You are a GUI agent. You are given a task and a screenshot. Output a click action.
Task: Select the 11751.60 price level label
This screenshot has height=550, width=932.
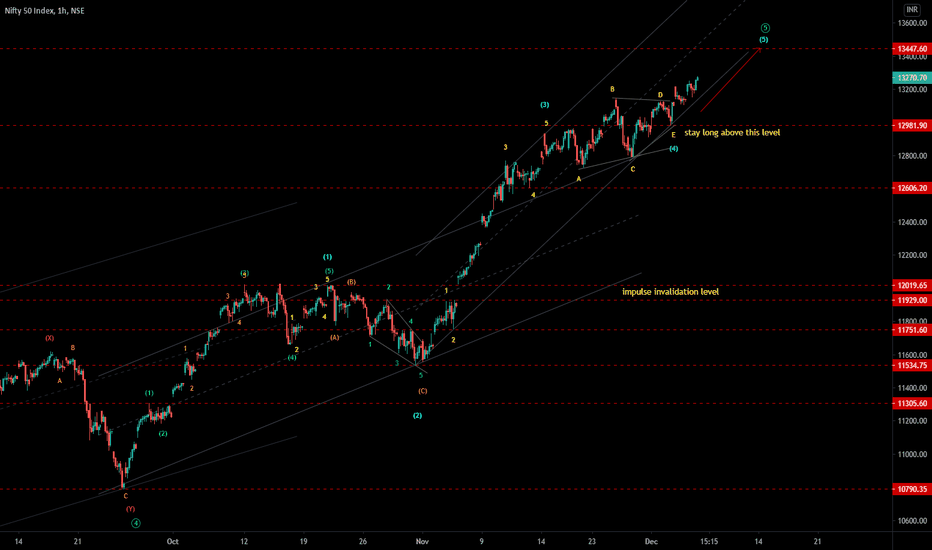click(x=912, y=330)
